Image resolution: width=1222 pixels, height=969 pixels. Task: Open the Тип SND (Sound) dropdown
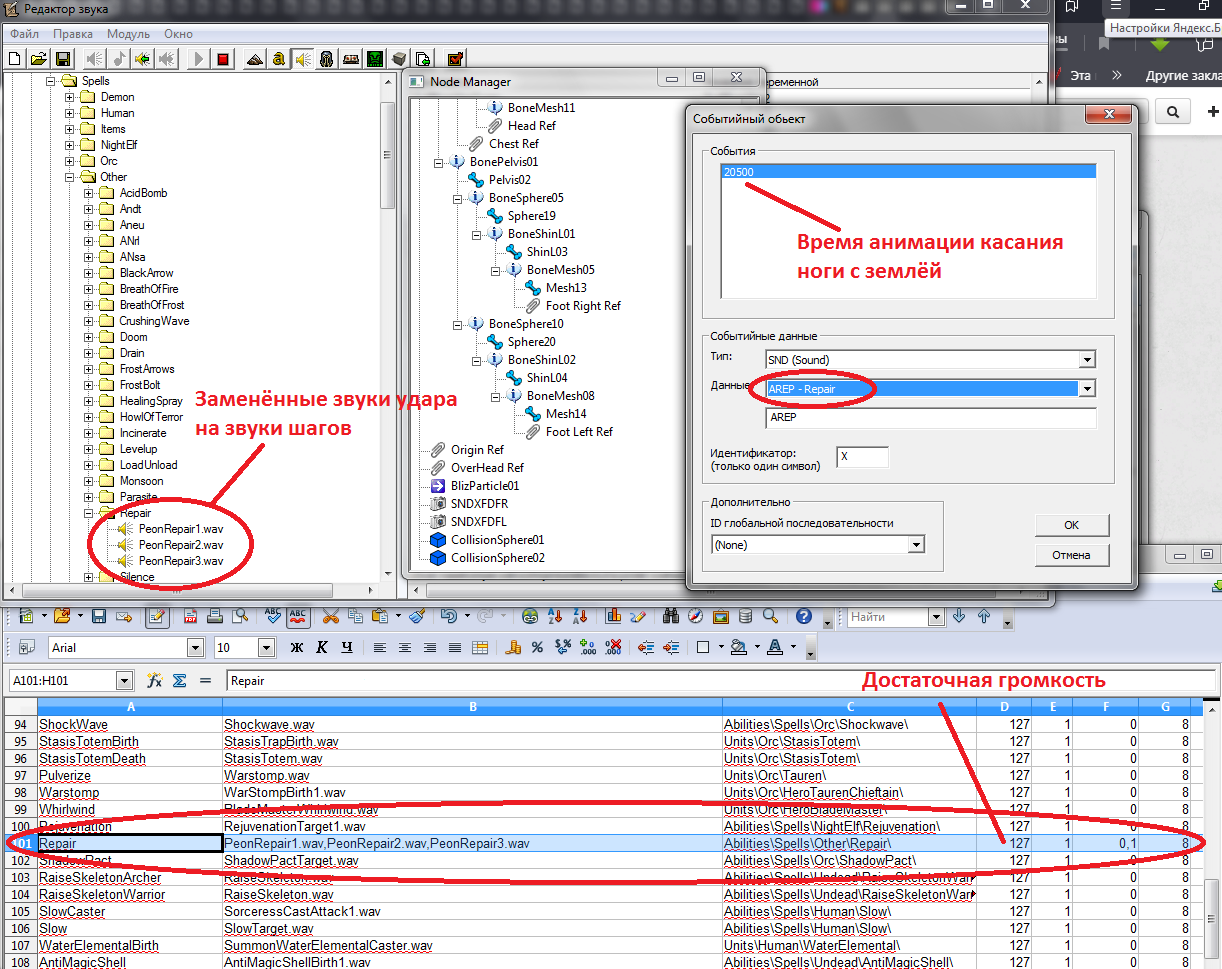(1088, 360)
